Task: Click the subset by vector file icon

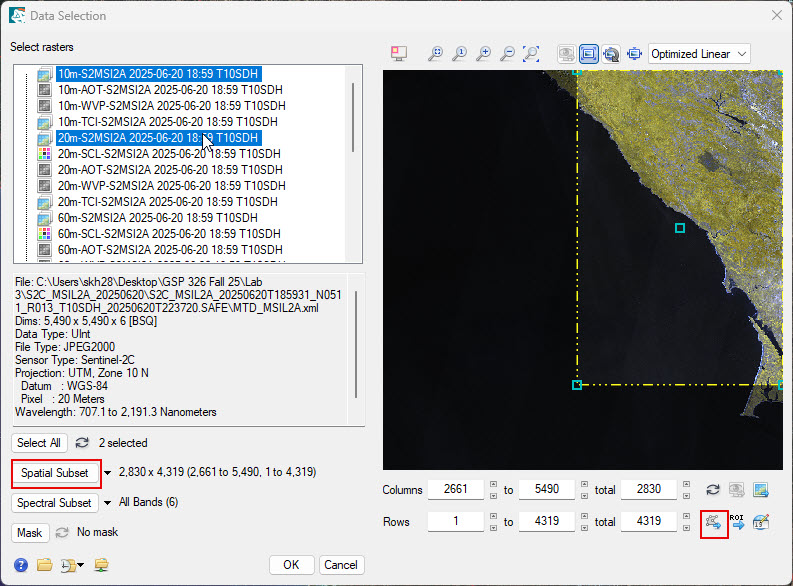Action: [713, 521]
